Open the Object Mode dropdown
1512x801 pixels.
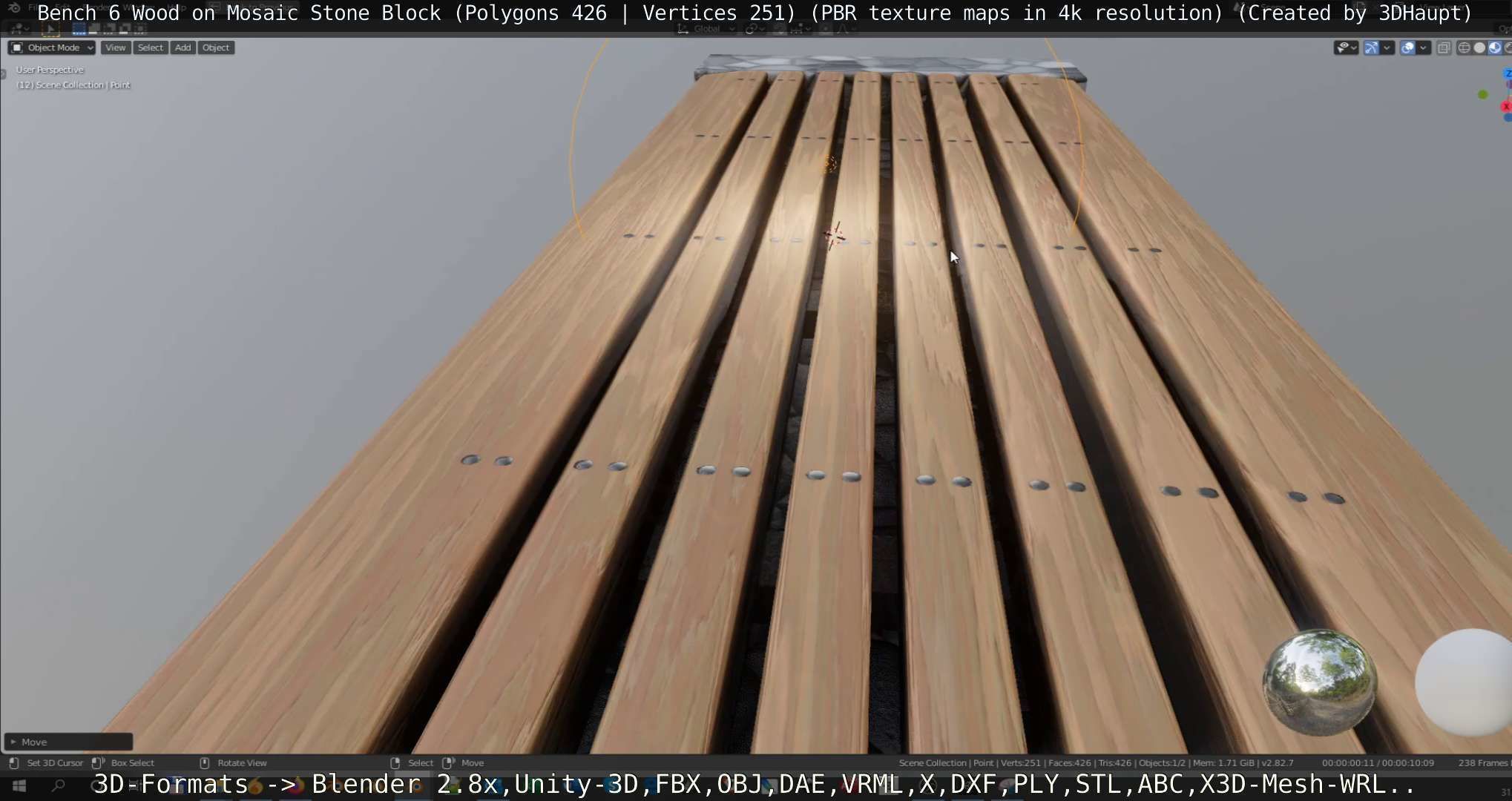(52, 47)
